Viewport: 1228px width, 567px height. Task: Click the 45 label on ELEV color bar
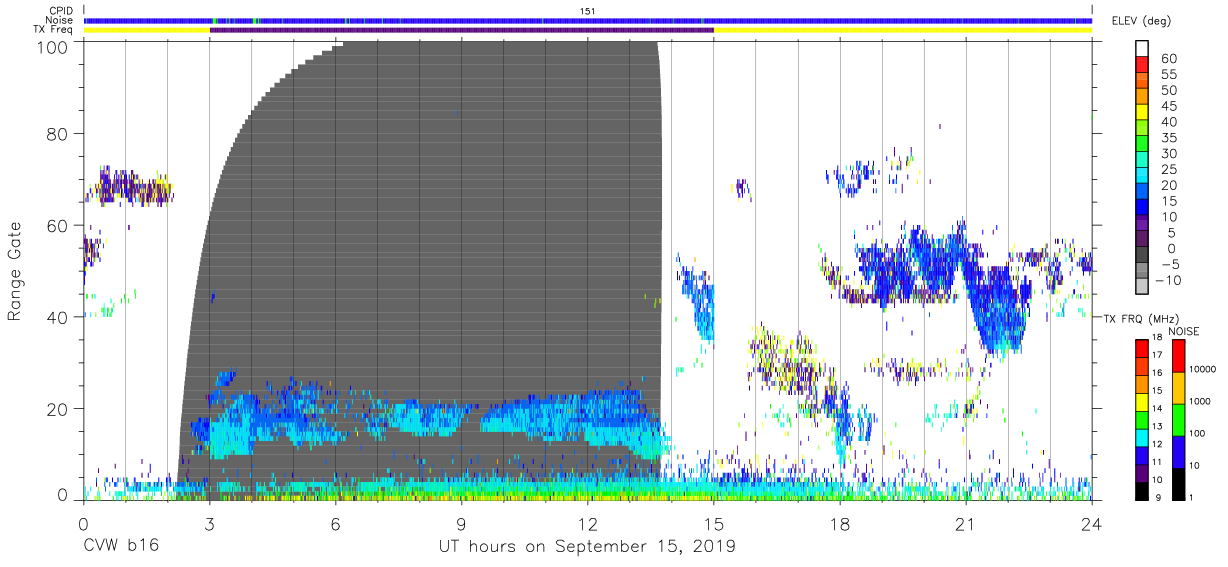(1169, 107)
